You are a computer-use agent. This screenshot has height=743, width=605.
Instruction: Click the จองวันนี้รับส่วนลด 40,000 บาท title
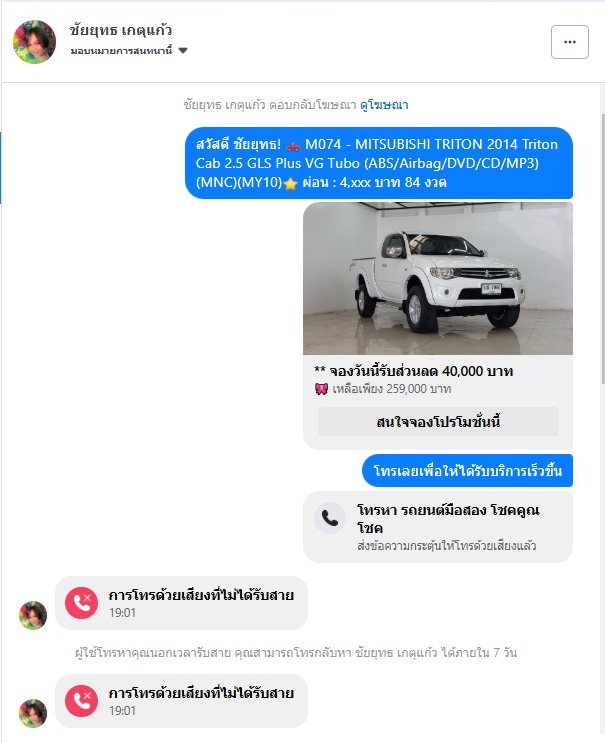(x=414, y=371)
